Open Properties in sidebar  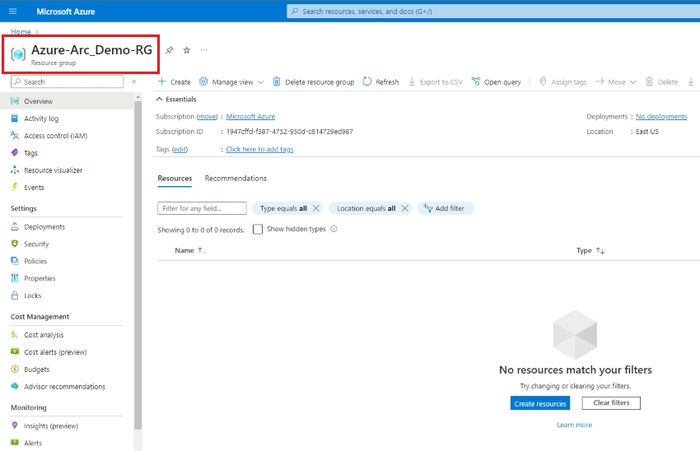click(40, 278)
